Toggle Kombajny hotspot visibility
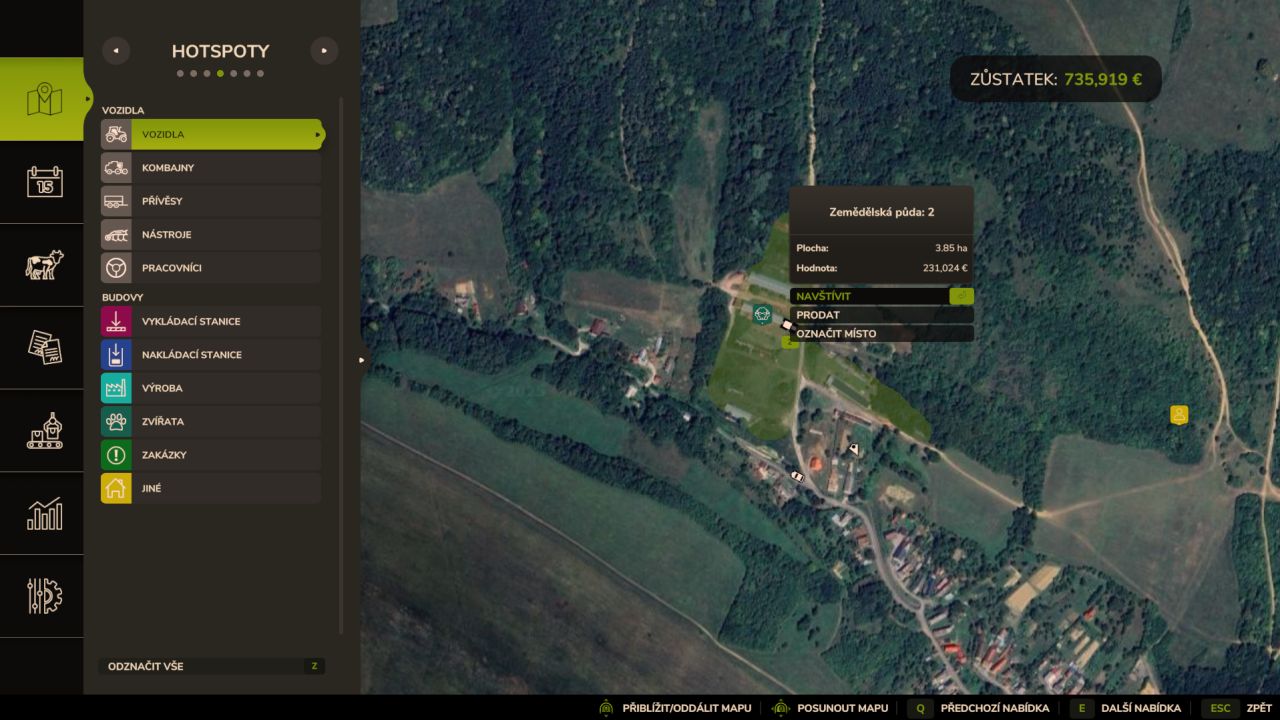 pos(211,167)
